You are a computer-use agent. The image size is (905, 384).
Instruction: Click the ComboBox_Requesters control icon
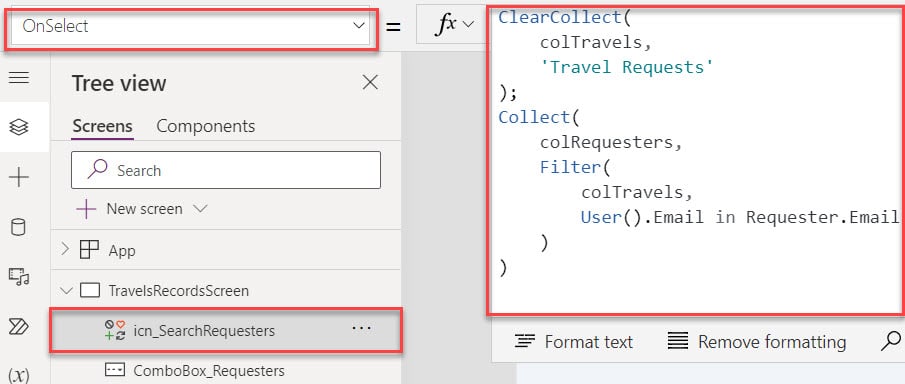pos(115,370)
